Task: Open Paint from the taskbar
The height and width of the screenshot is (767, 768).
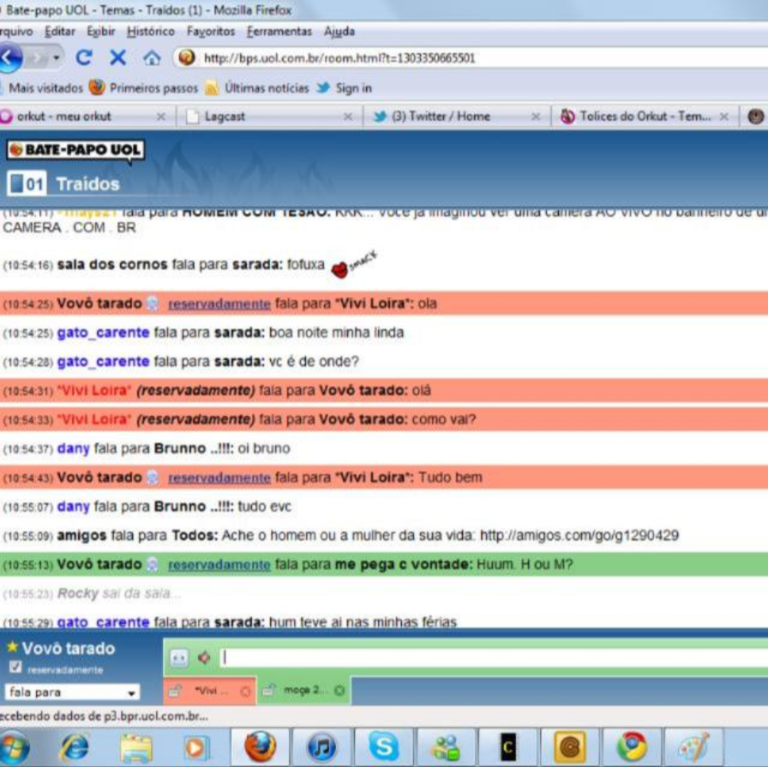Action: (x=693, y=748)
